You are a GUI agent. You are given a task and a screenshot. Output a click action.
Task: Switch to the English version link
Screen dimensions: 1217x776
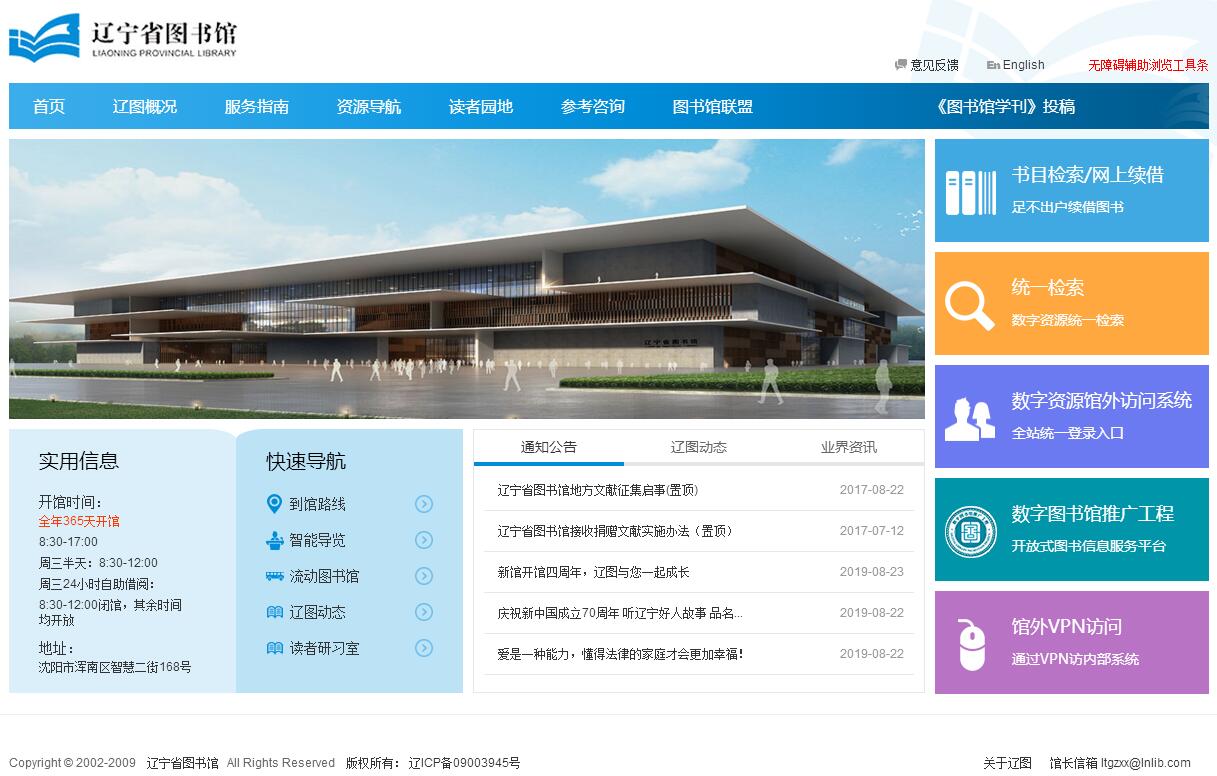(x=1022, y=65)
